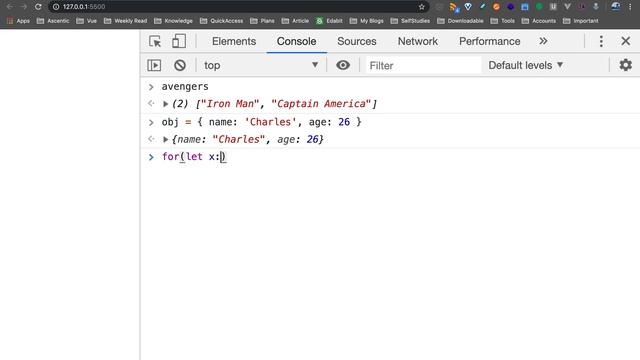Open the My Blogs bookmark folder

pyautogui.click(x=367, y=21)
